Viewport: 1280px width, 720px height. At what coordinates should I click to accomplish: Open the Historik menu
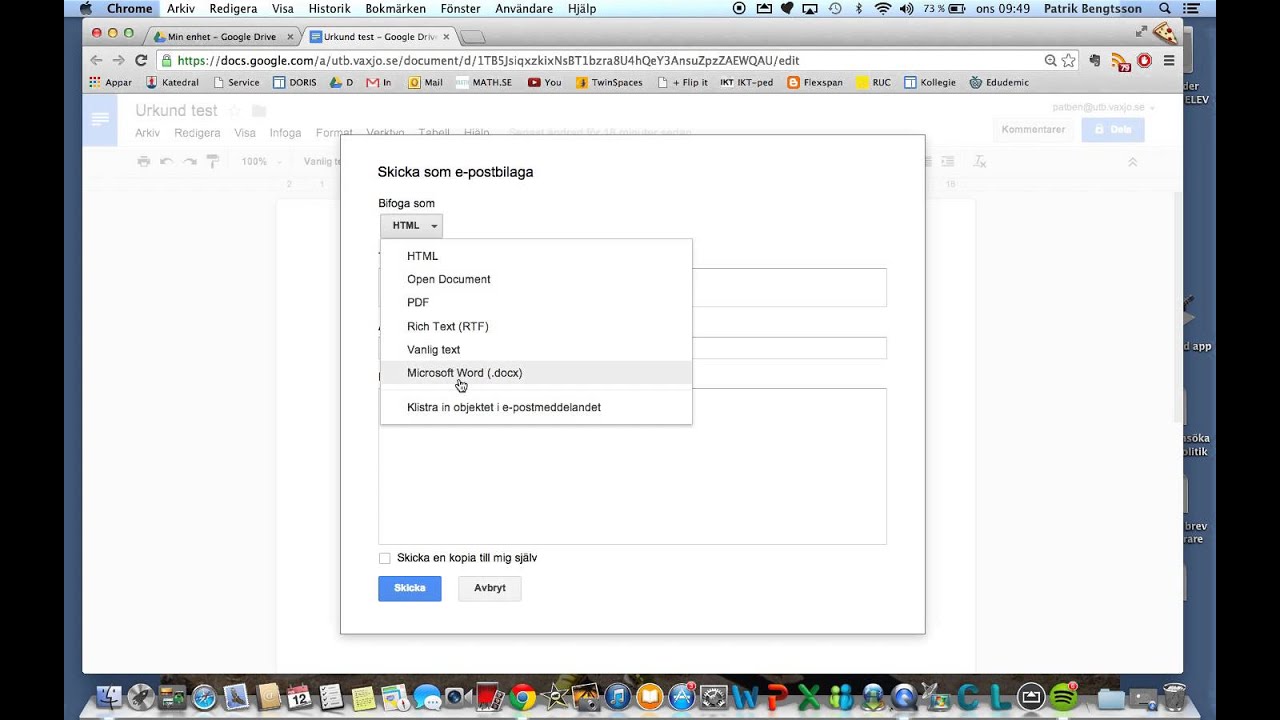coord(329,9)
